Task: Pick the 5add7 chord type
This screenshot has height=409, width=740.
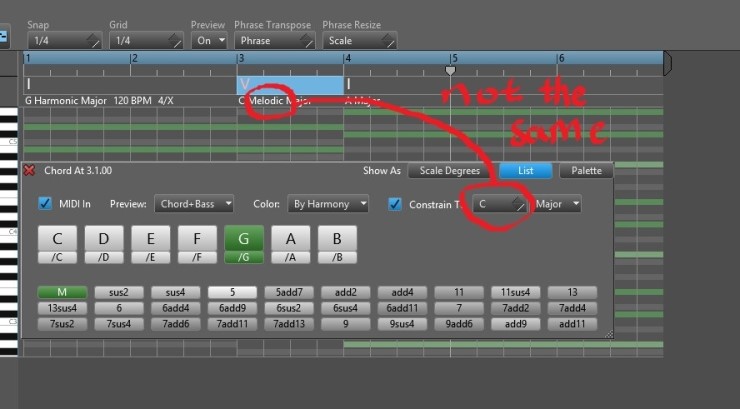Action: pyautogui.click(x=289, y=292)
